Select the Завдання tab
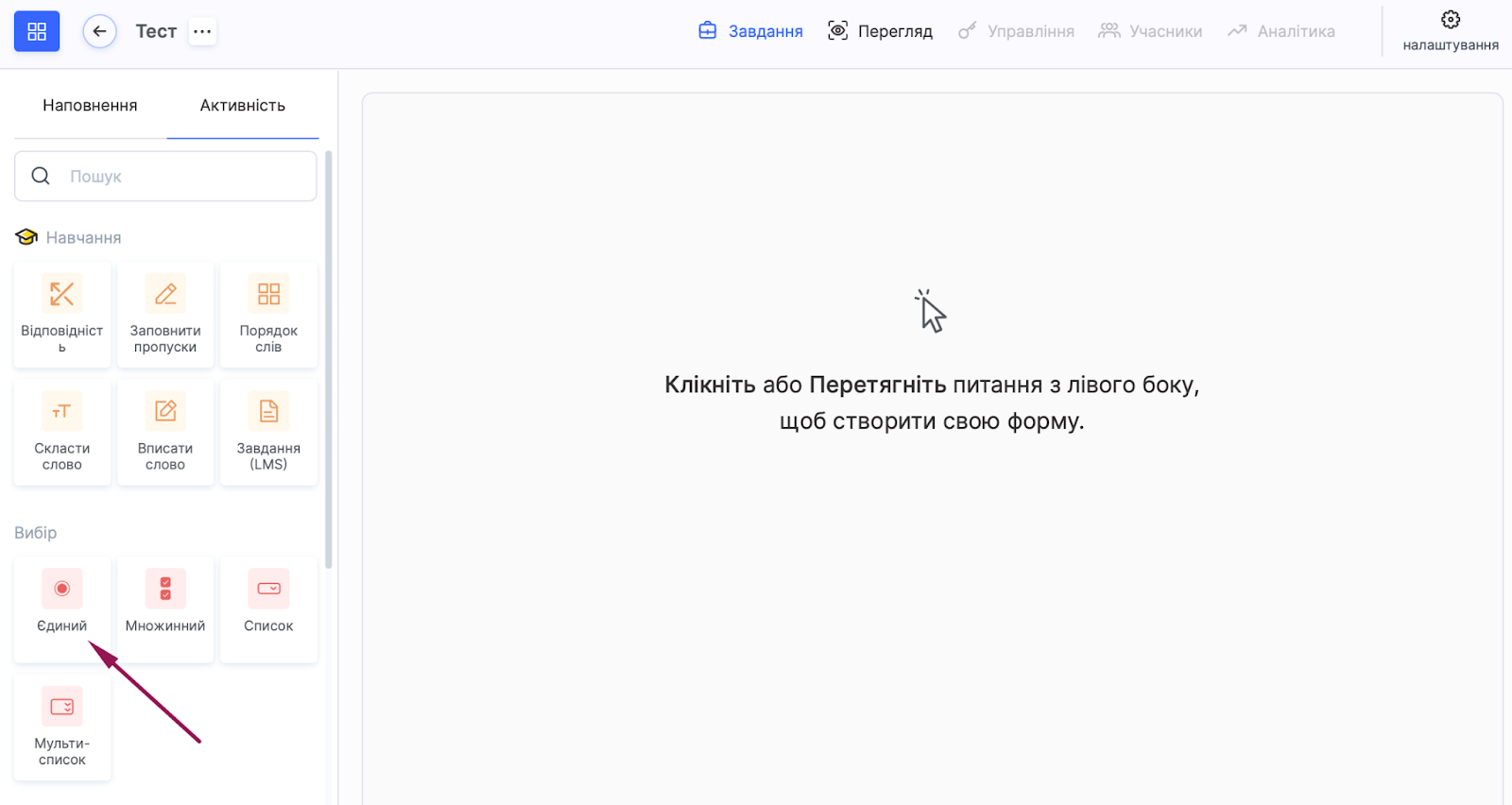Viewport: 1512px width, 805px height. click(x=750, y=31)
